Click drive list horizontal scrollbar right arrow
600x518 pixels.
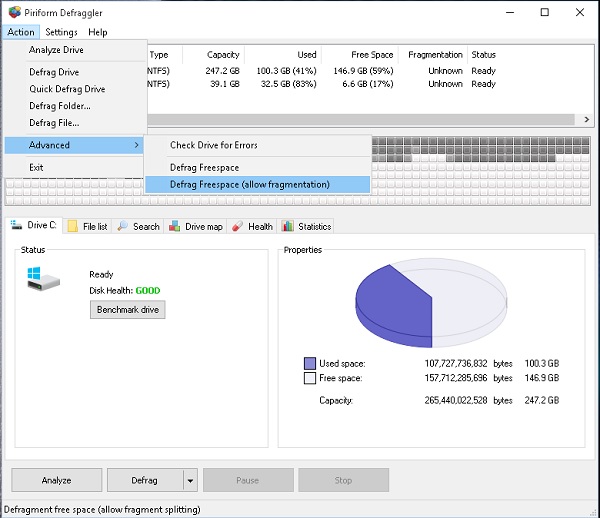tap(587, 120)
